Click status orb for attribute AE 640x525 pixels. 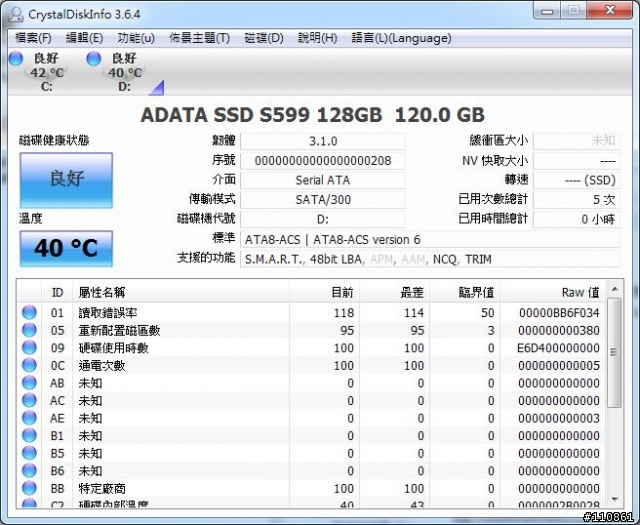[x=29, y=418]
